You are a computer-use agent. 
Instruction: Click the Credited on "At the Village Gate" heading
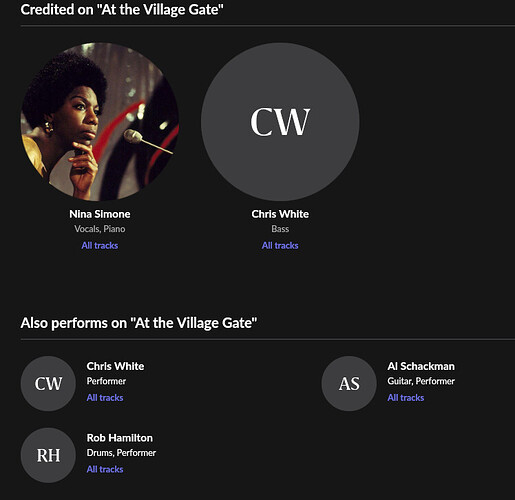(122, 9)
